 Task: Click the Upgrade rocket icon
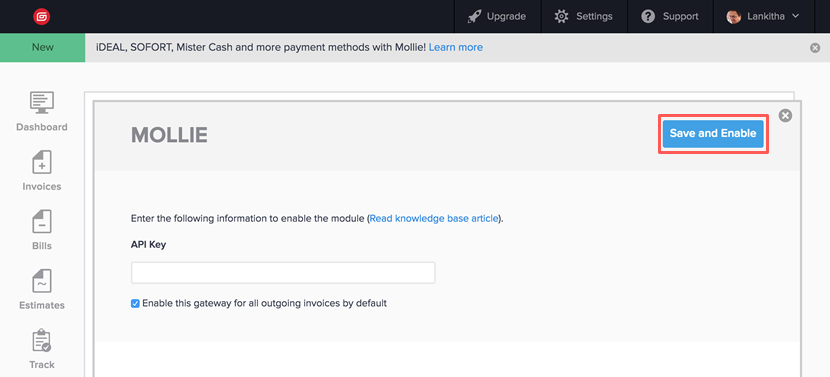click(x=474, y=16)
